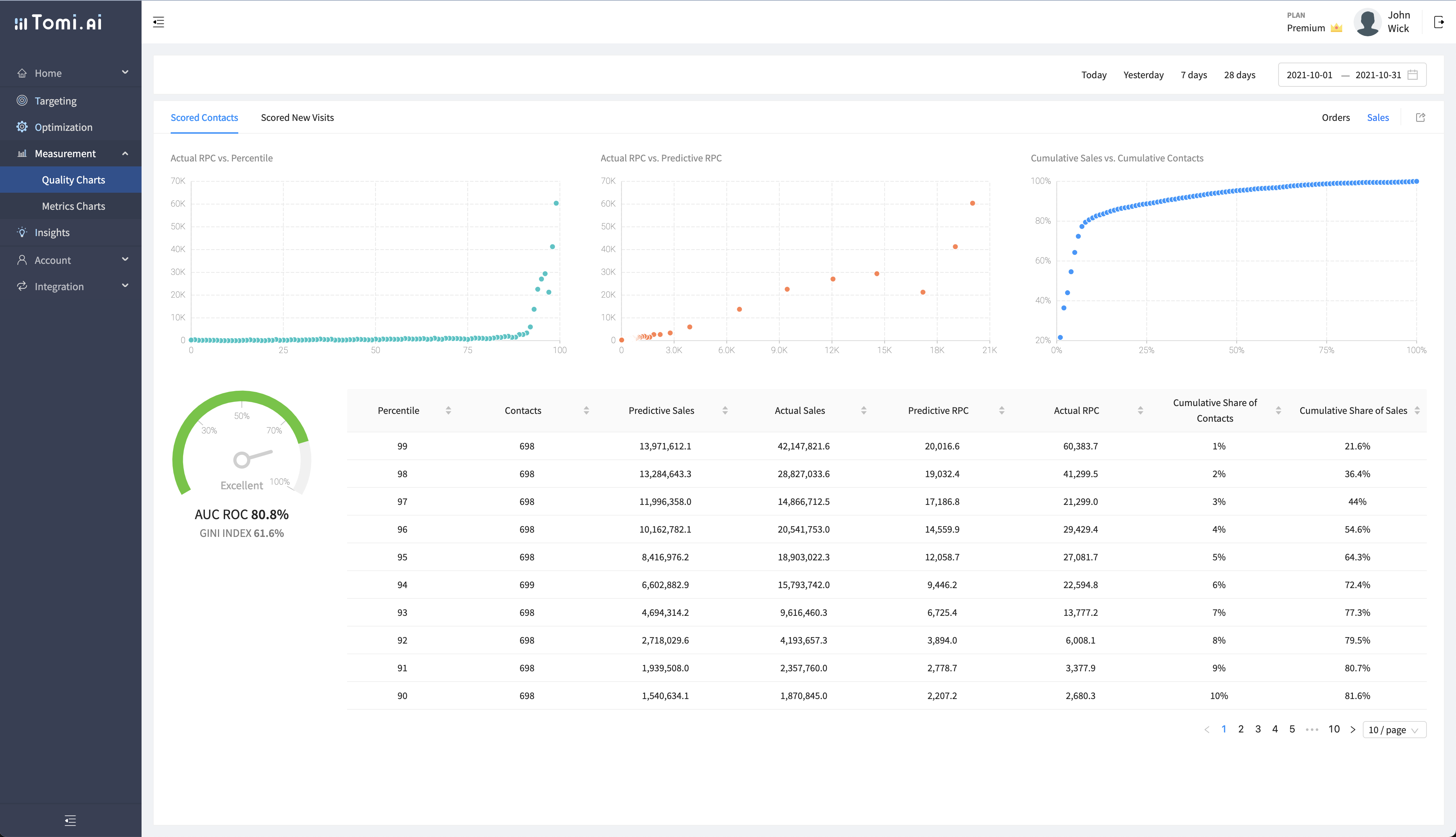1456x837 pixels.
Task: Click the Integration sync icon
Action: [22, 286]
